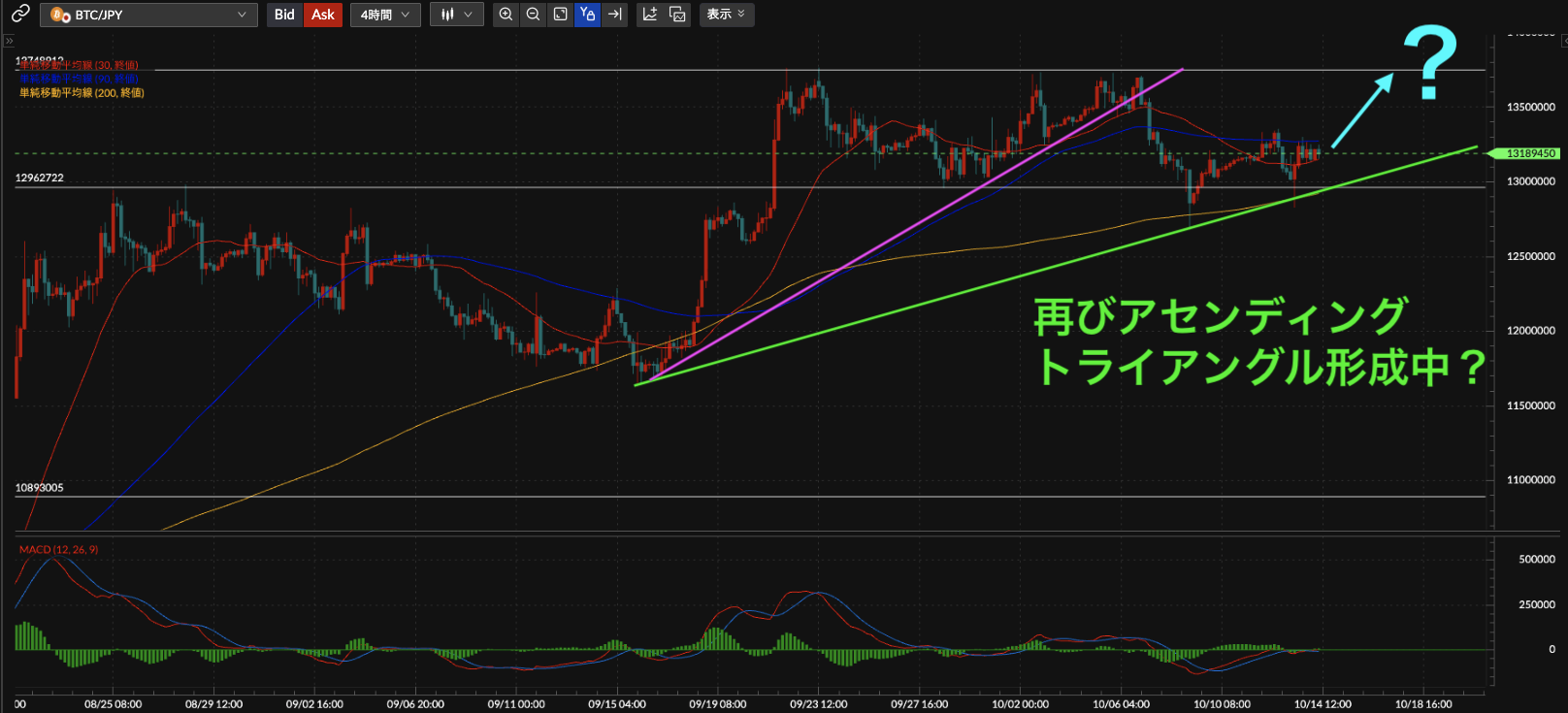Click the 13500000 price axis label
The height and width of the screenshot is (713, 1568).
[x=1530, y=108]
